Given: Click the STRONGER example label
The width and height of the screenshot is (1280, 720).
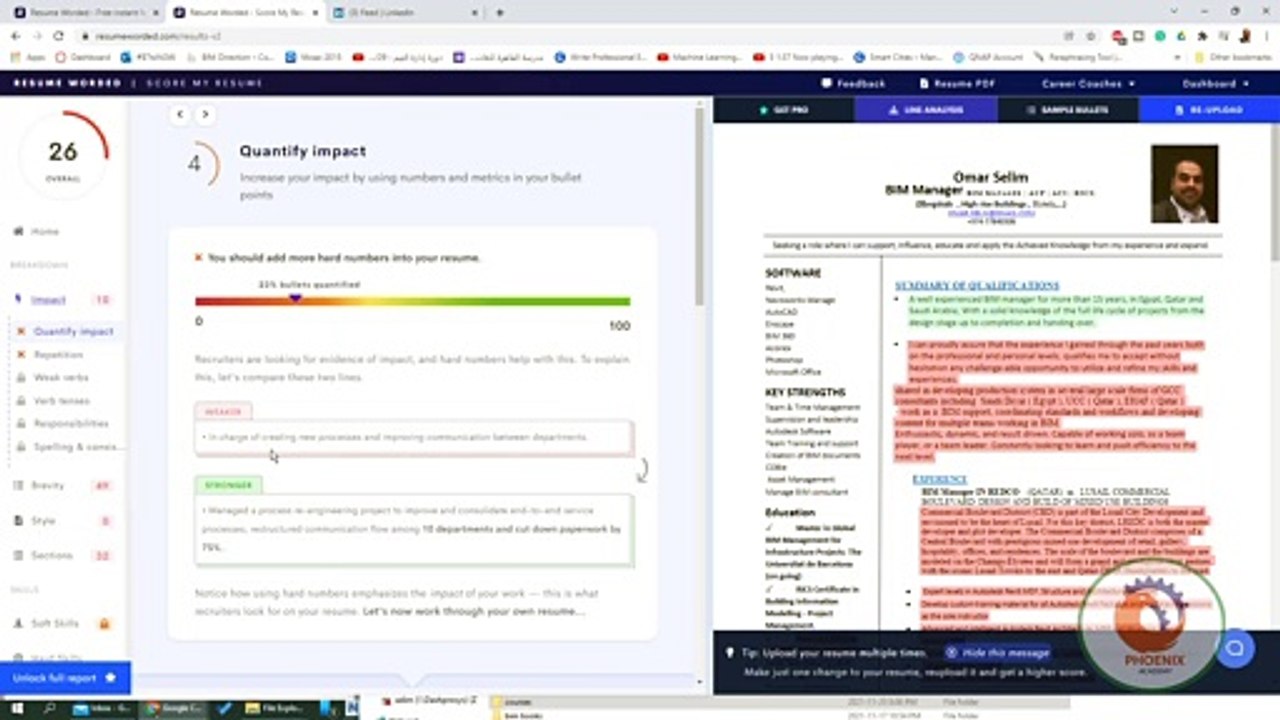Looking at the screenshot, I should [229, 485].
